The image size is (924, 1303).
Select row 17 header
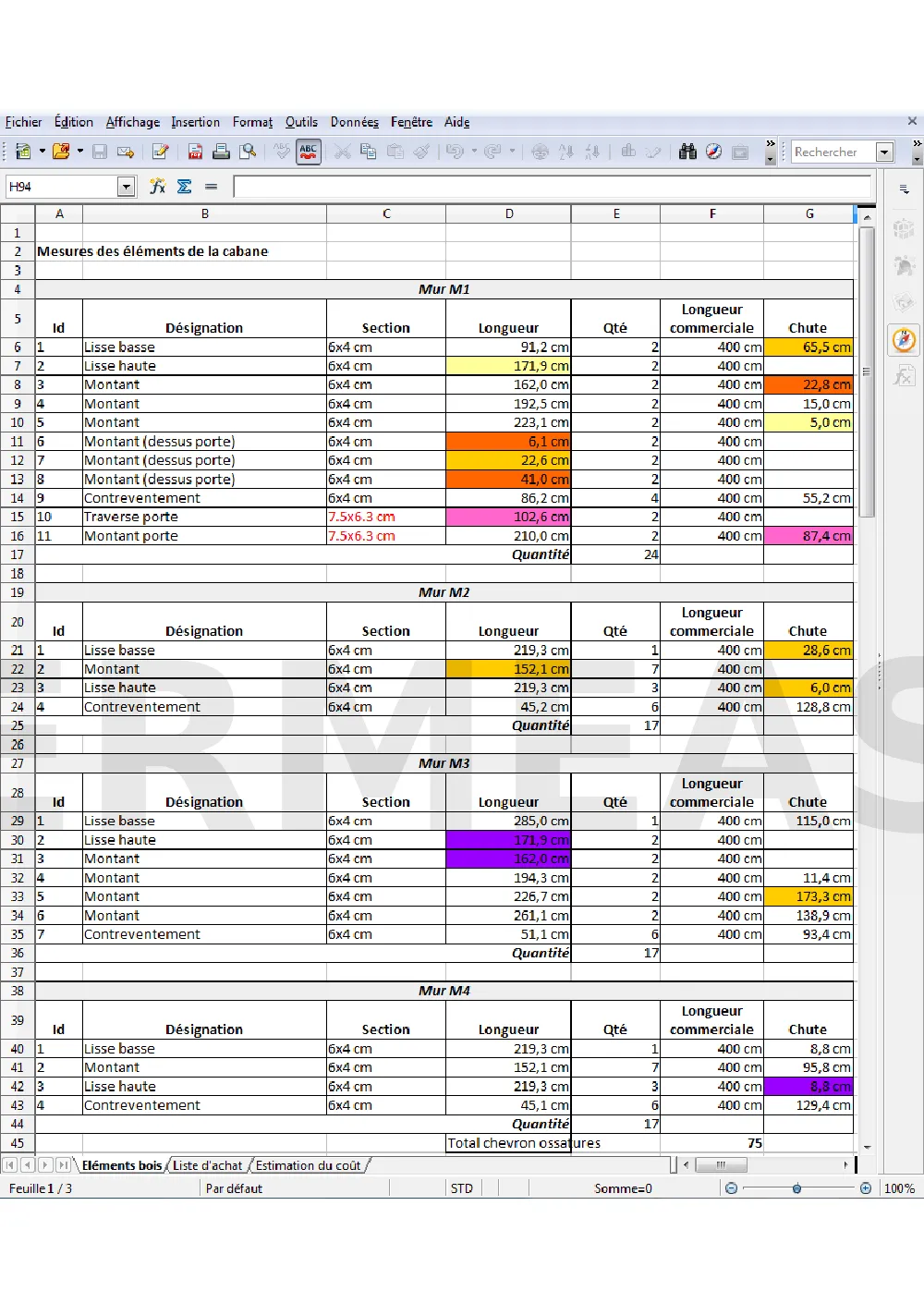click(x=18, y=554)
